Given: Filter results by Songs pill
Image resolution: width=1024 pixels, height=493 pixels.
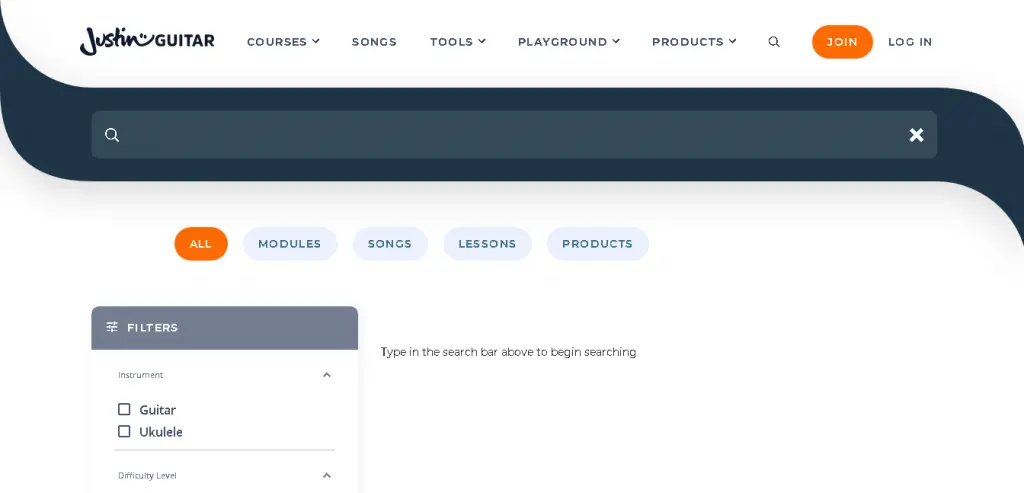Looking at the screenshot, I should coord(389,244).
